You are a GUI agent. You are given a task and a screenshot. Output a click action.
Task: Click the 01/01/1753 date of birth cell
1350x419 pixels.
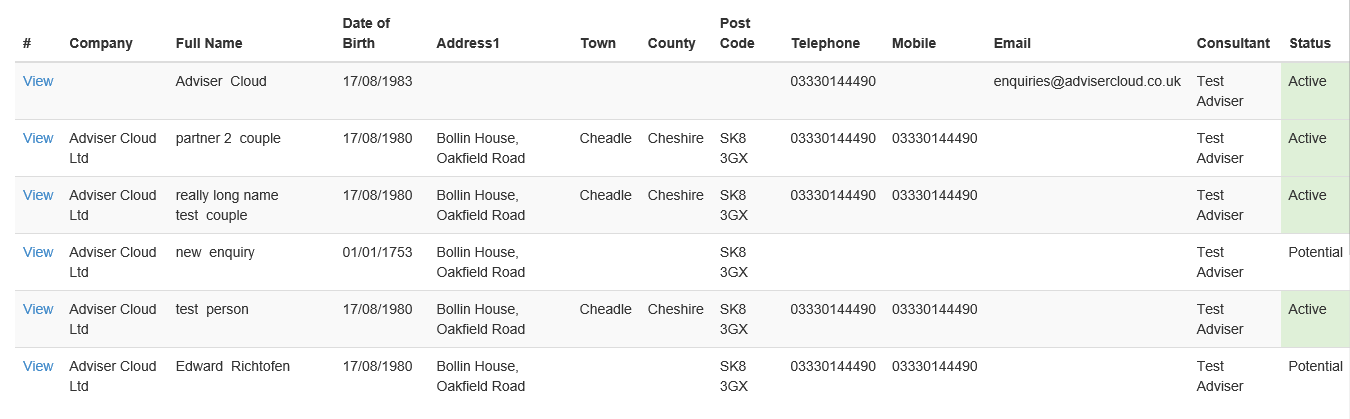click(x=377, y=252)
